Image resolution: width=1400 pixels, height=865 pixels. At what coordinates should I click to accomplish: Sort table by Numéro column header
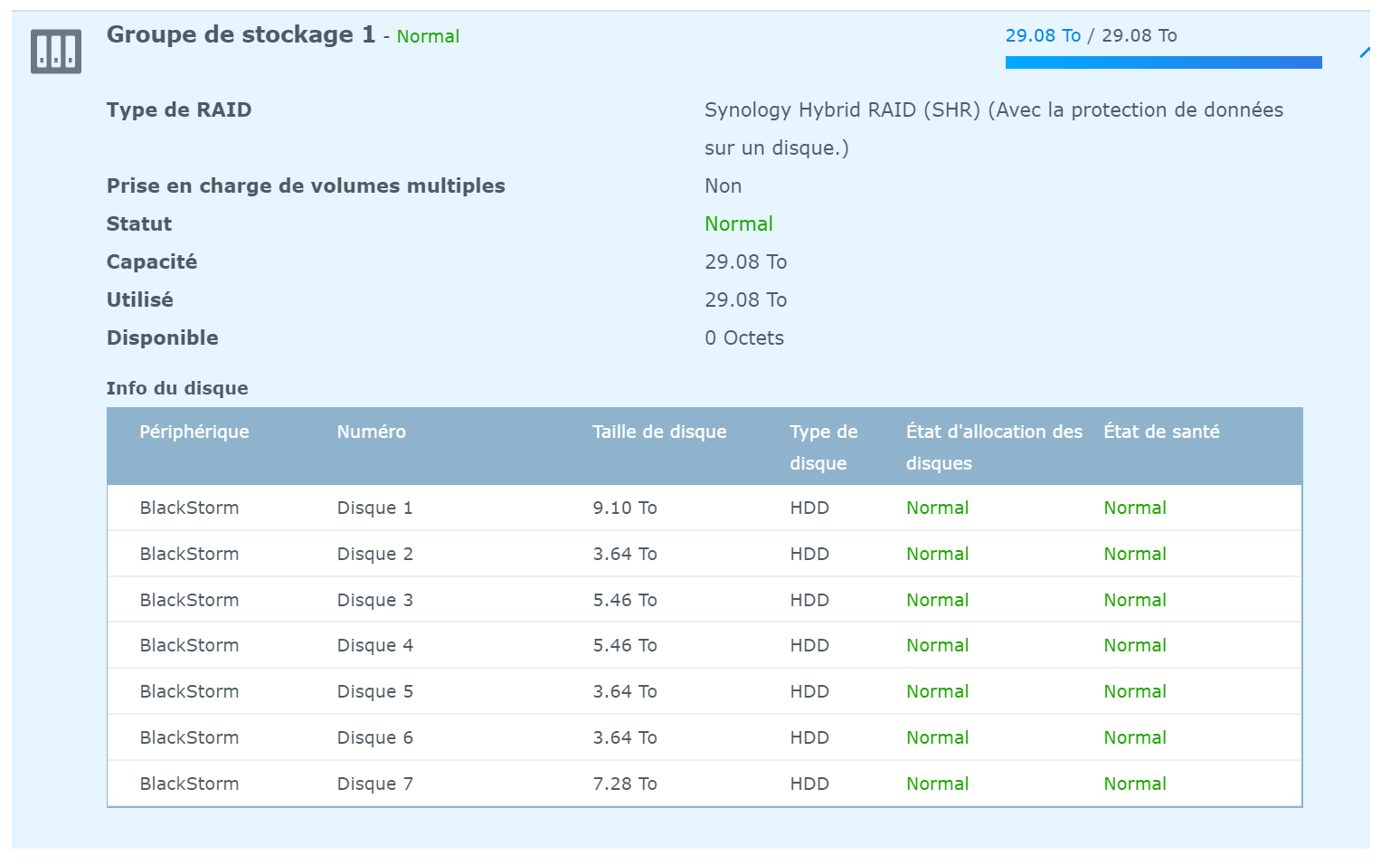click(x=371, y=432)
